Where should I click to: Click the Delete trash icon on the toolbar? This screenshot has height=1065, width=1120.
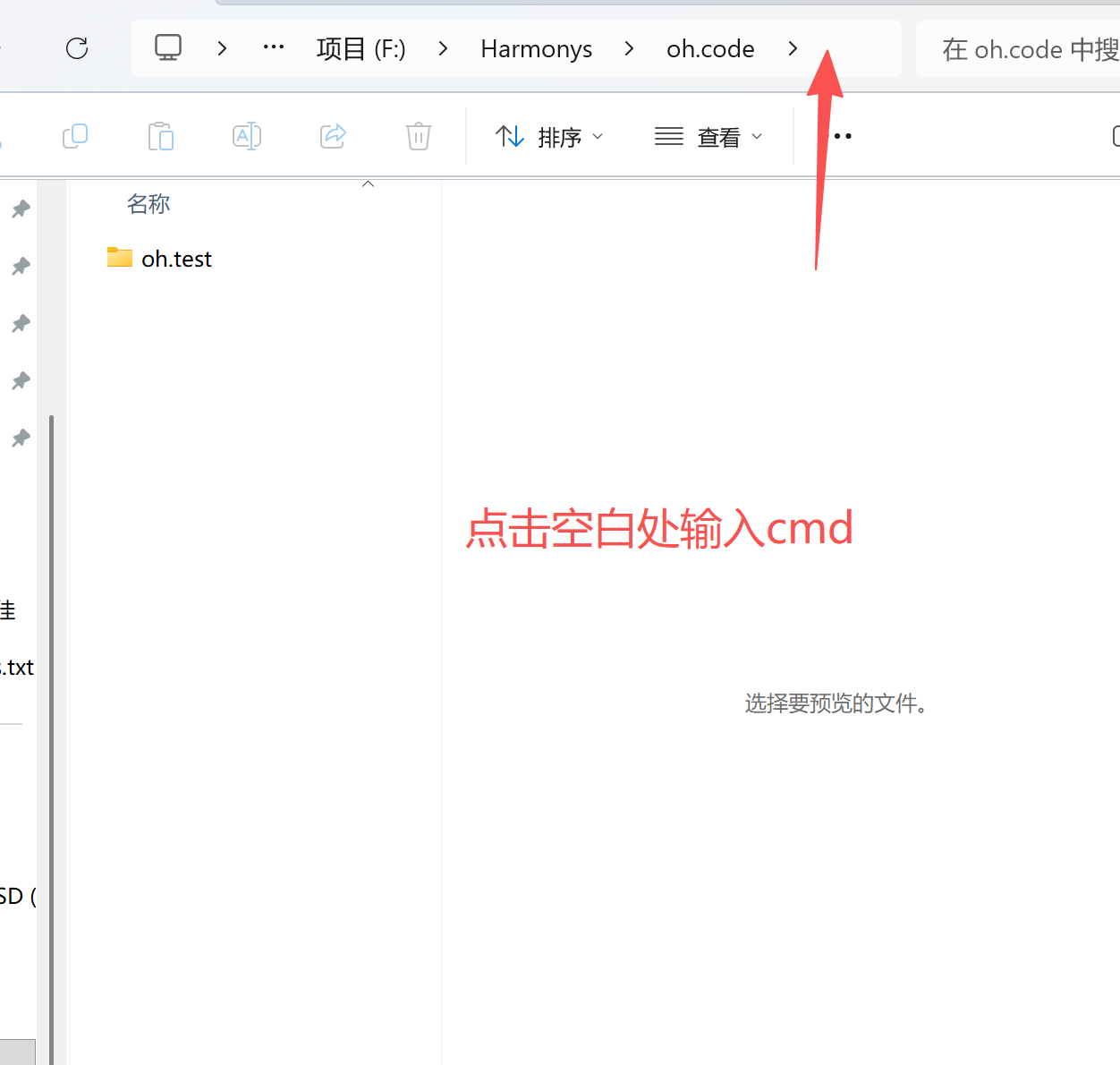[x=417, y=136]
